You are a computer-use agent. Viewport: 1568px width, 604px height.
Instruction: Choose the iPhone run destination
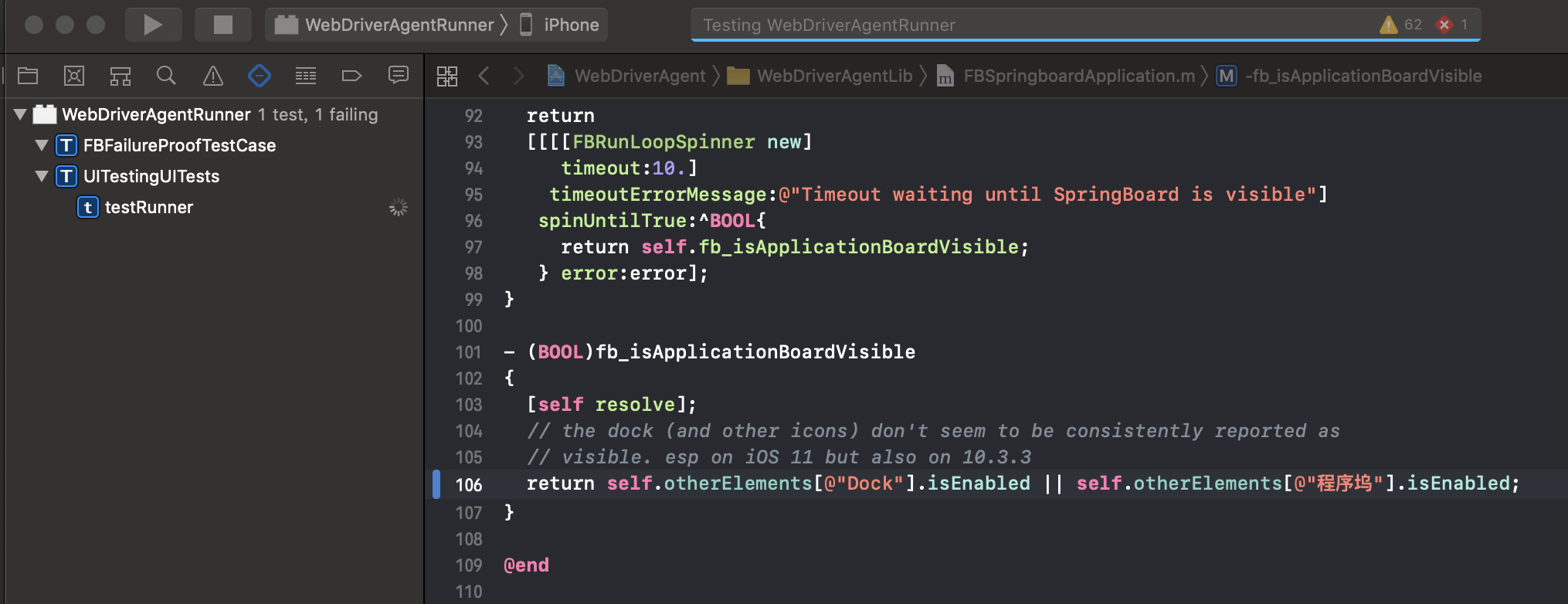pyautogui.click(x=561, y=25)
